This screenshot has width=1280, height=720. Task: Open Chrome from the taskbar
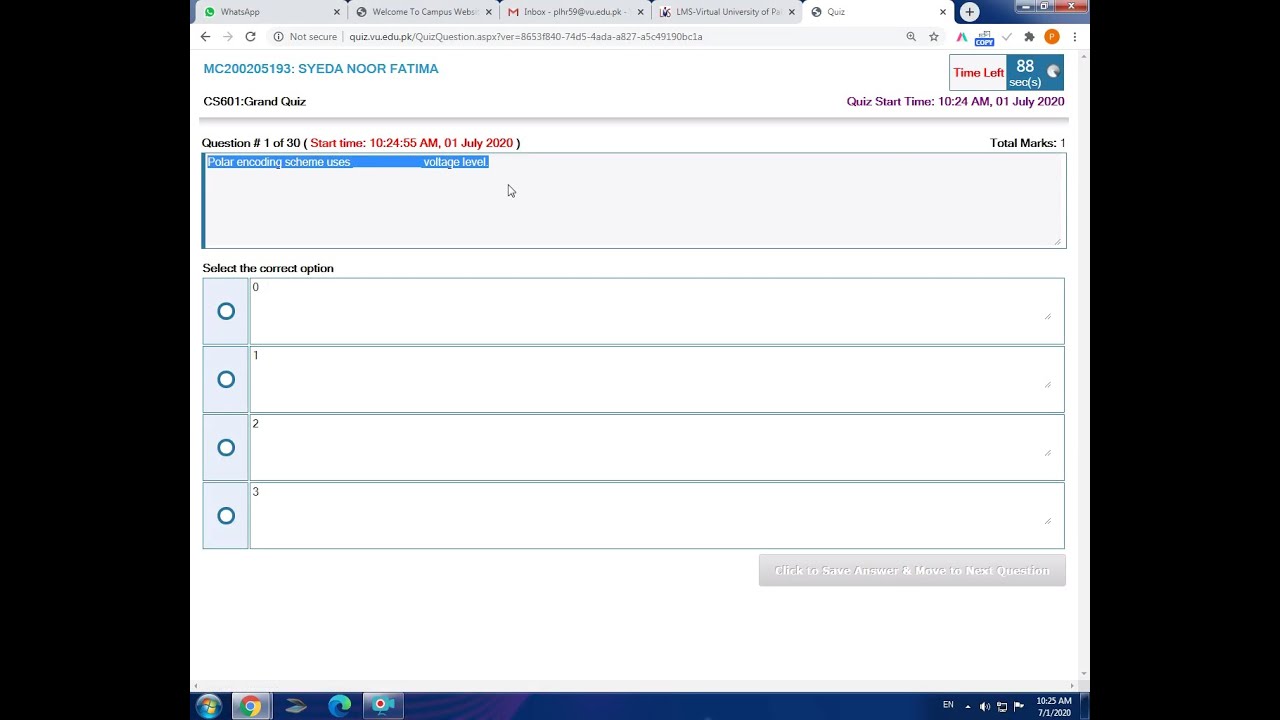tap(251, 706)
